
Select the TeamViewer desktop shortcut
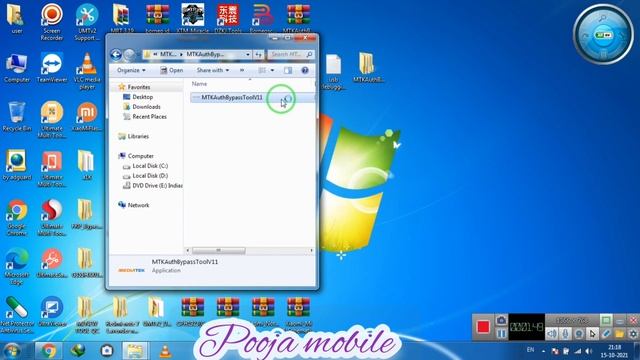click(x=52, y=68)
